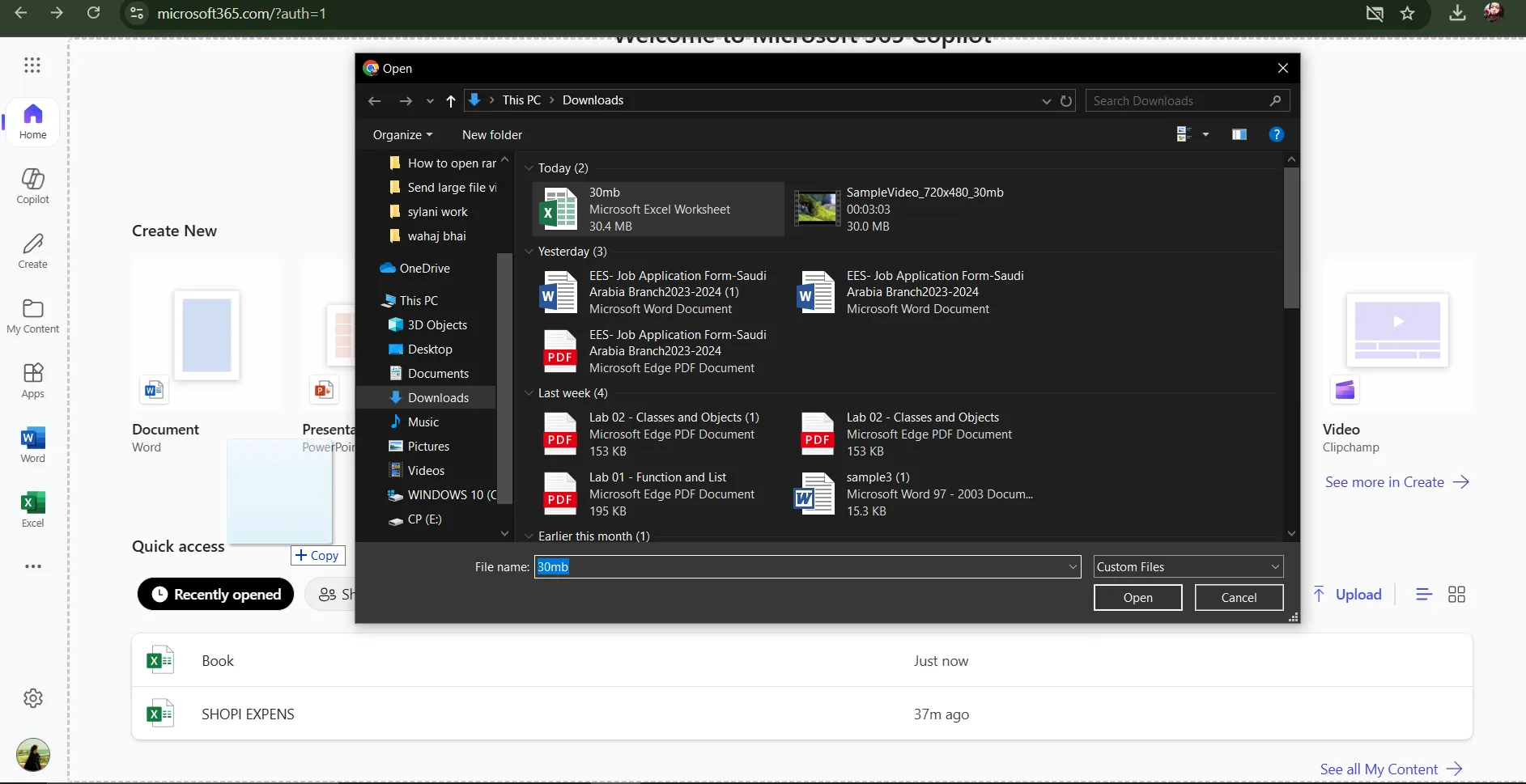Reload the browser page

(x=94, y=13)
